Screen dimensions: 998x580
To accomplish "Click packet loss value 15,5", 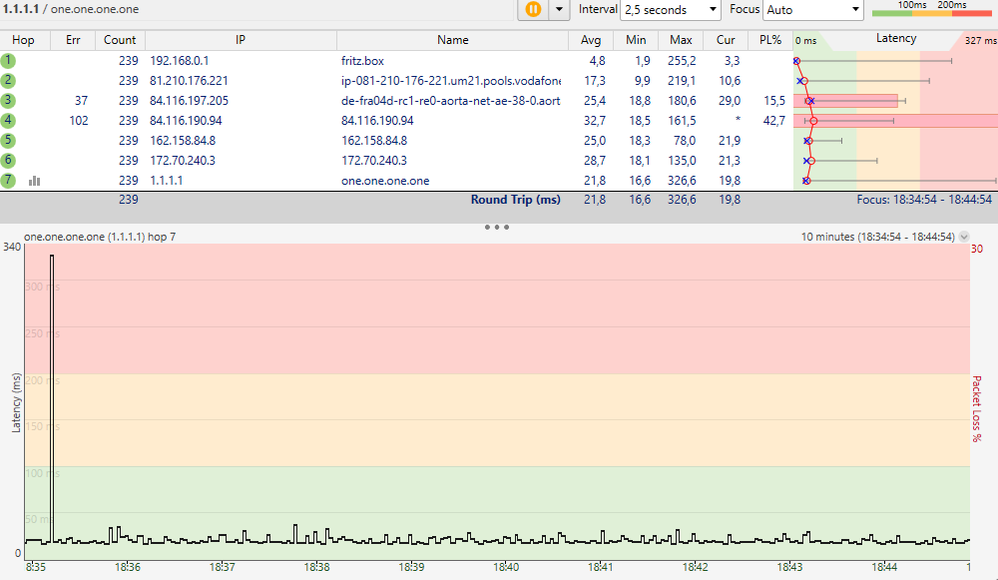I will point(775,101).
